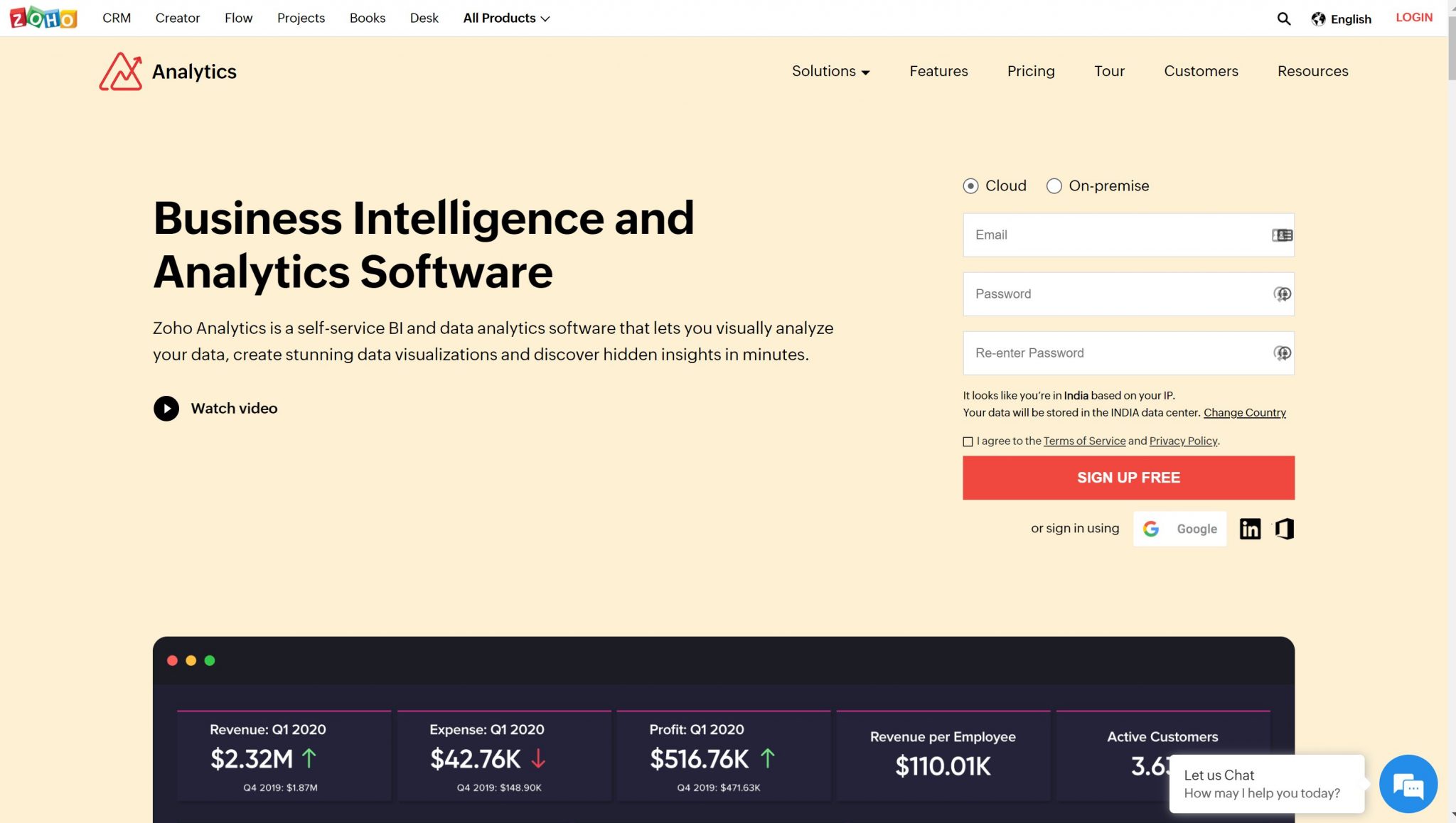This screenshot has width=1456, height=823.
Task: Click the key icon in Re-enter Password field
Action: (x=1282, y=353)
